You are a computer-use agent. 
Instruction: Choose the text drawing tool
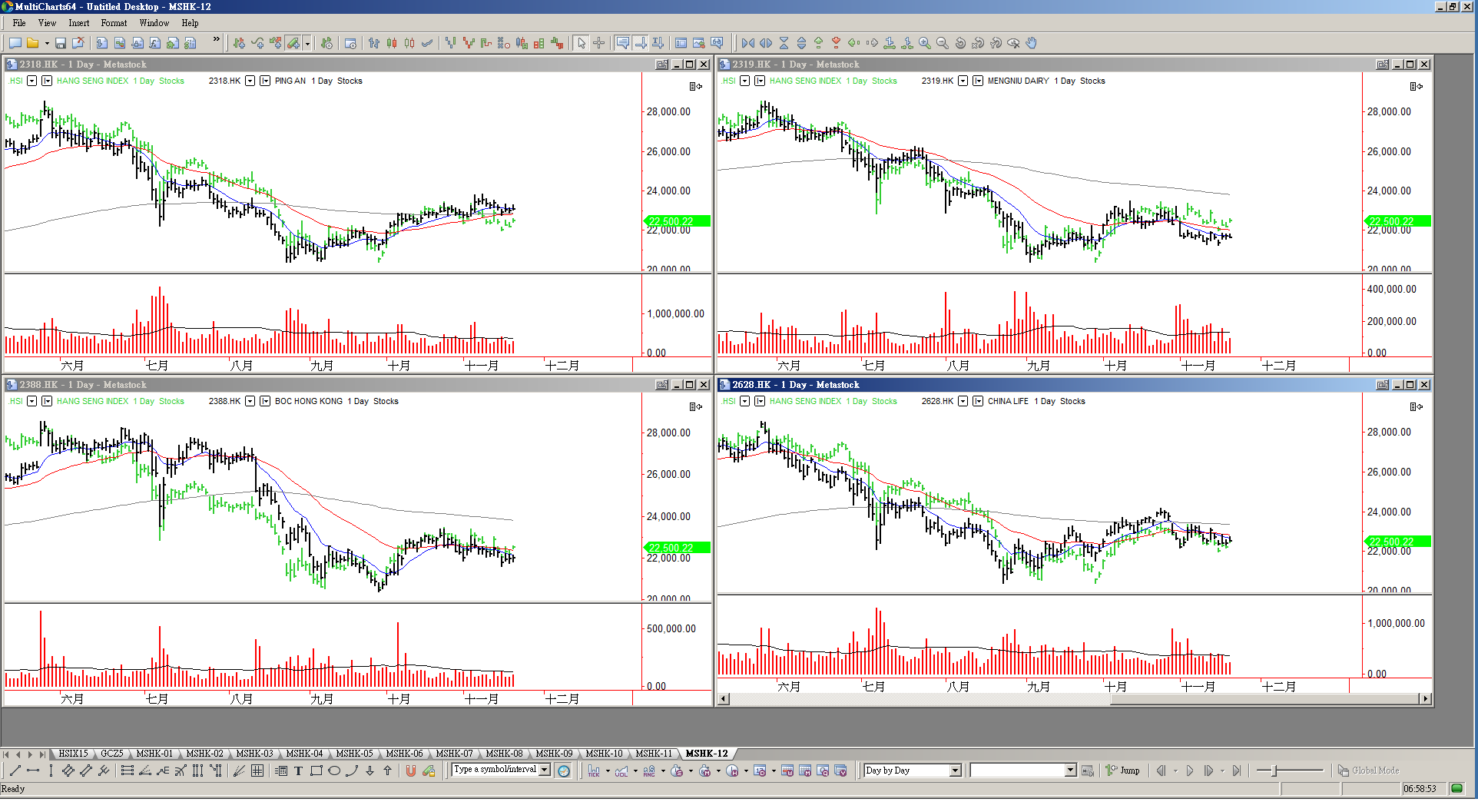click(x=299, y=771)
